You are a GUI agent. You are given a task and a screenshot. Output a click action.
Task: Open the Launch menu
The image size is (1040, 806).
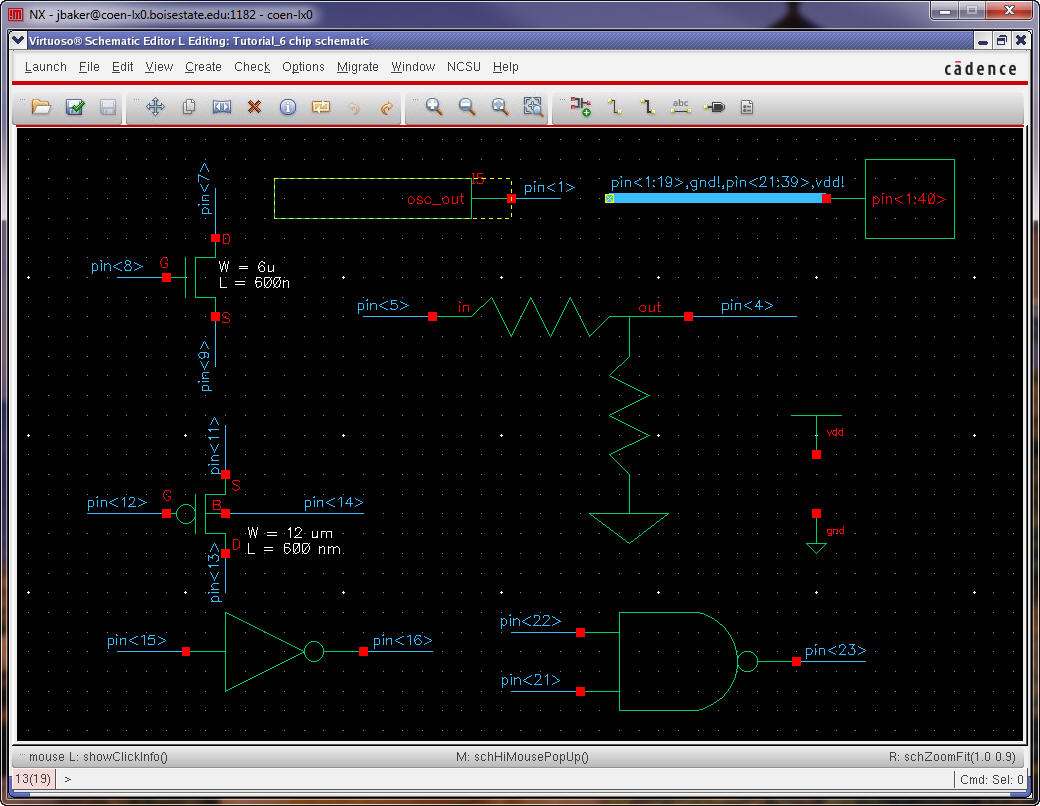pos(45,67)
